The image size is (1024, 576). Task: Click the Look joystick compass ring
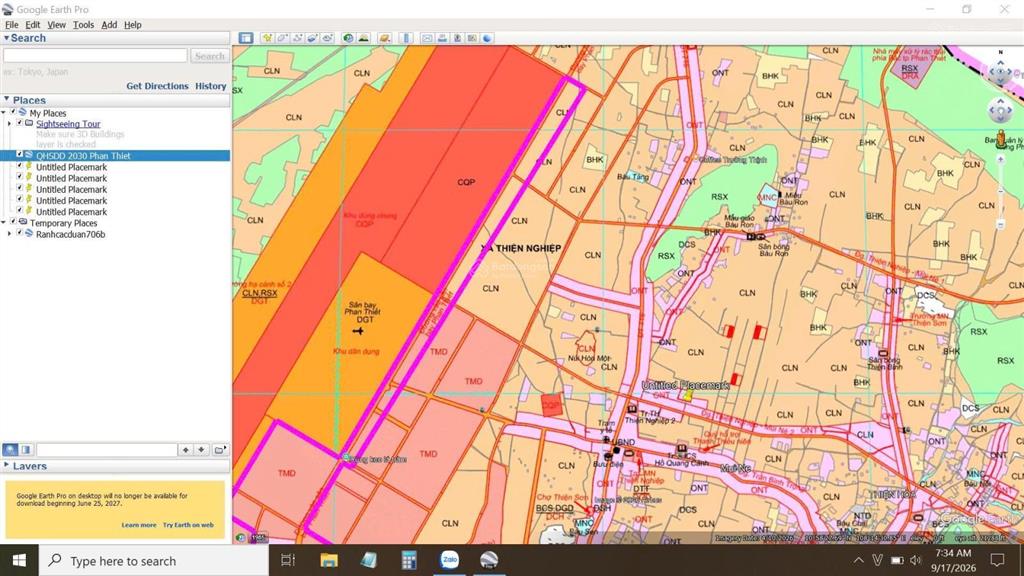[x=1000, y=71]
